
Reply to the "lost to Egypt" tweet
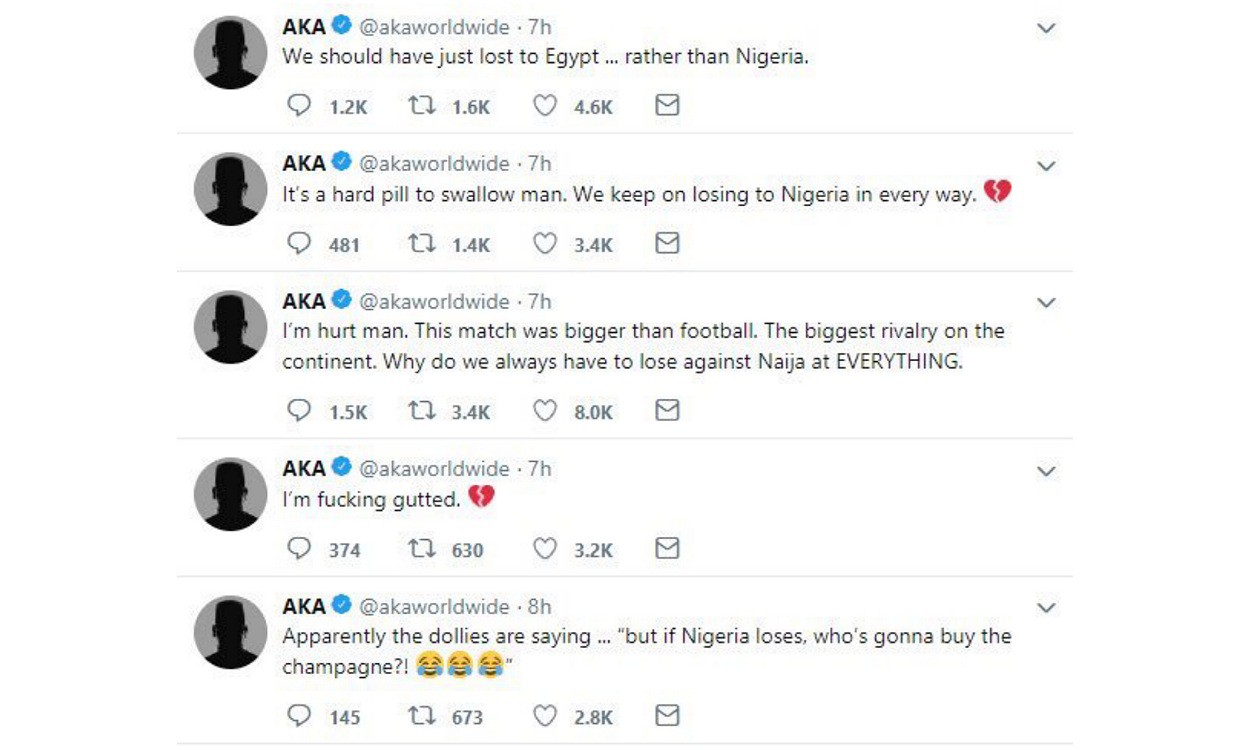[x=299, y=106]
